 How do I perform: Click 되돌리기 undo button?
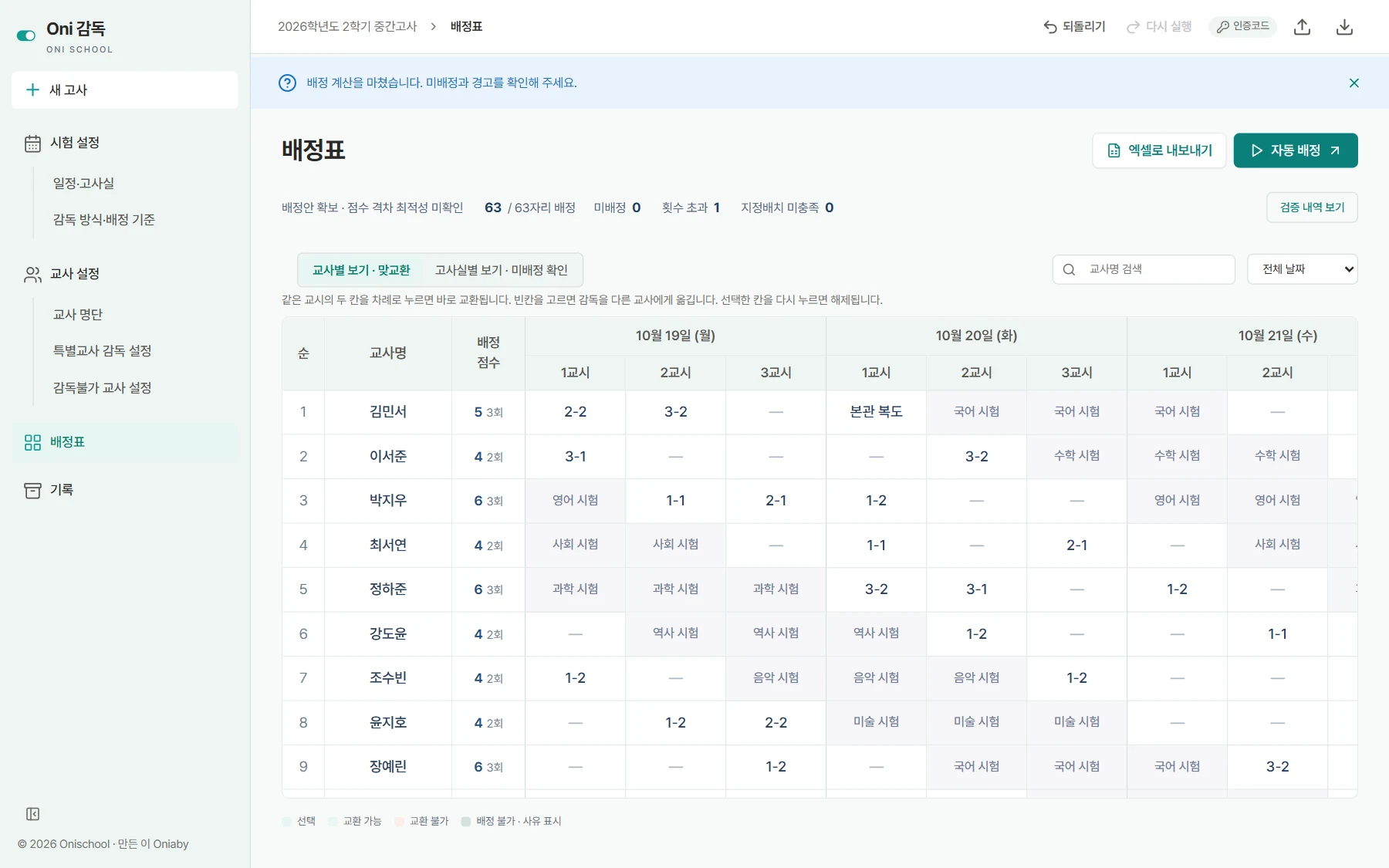1074,27
